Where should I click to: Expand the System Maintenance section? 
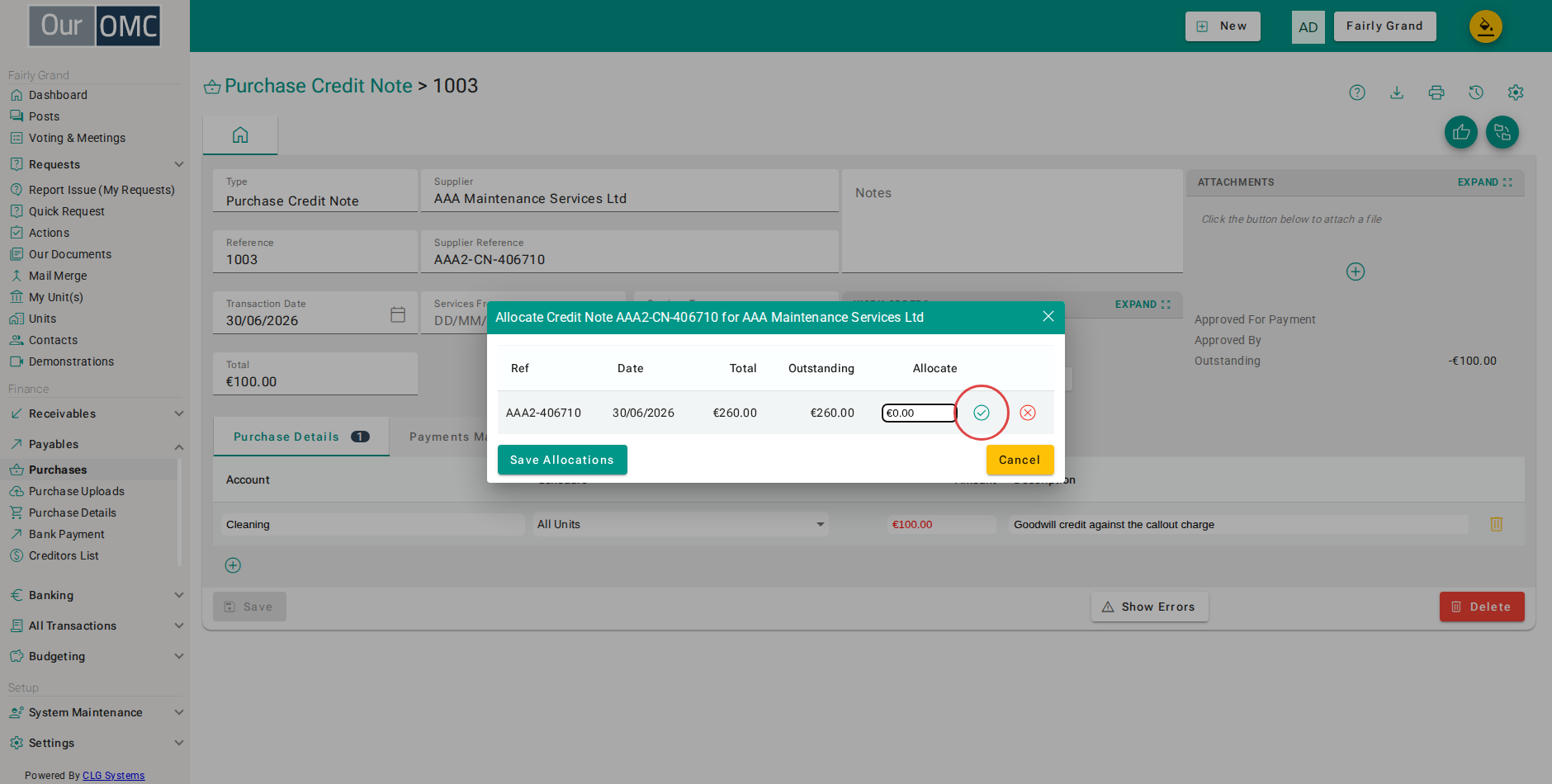point(96,712)
